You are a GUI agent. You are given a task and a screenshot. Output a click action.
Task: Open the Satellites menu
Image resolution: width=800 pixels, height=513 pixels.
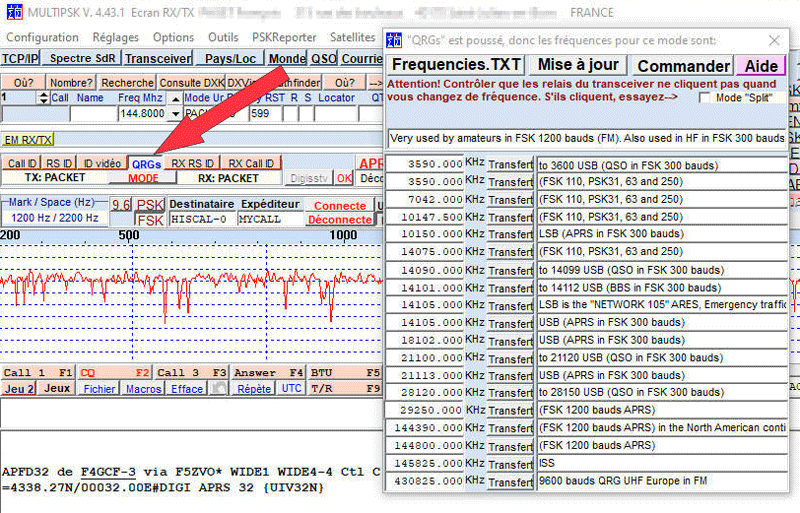(353, 37)
